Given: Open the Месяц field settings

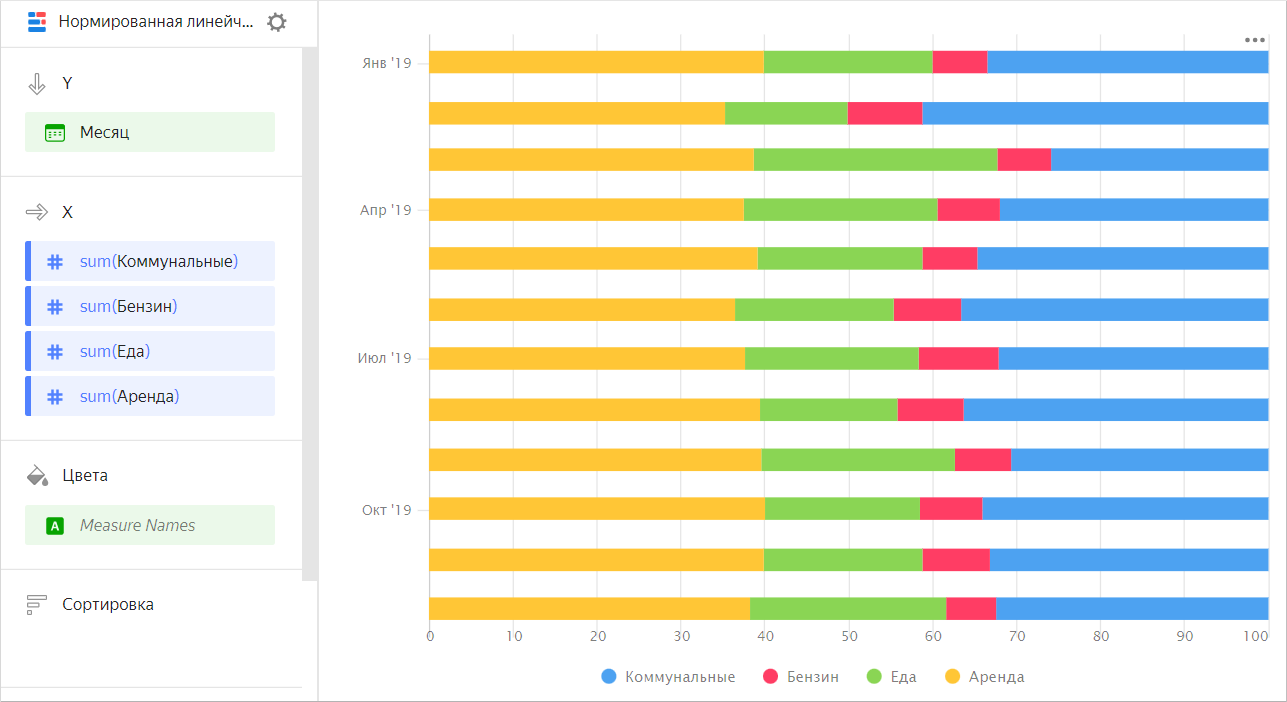Looking at the screenshot, I should tap(150, 131).
